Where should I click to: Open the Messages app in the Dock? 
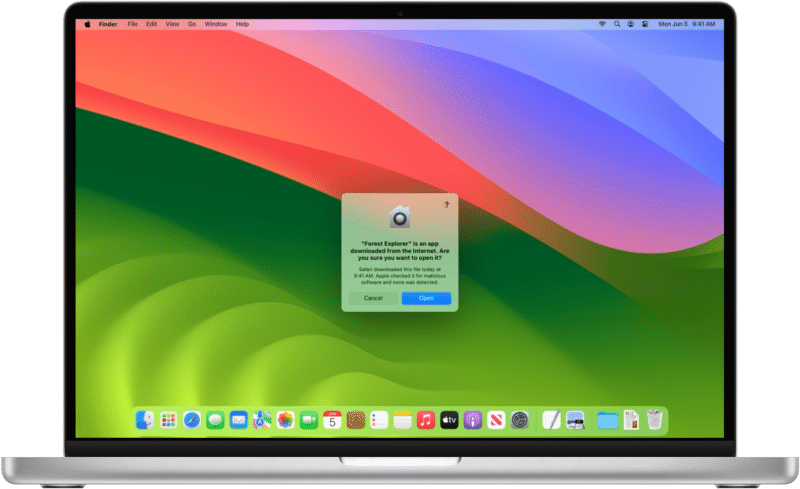coord(215,420)
